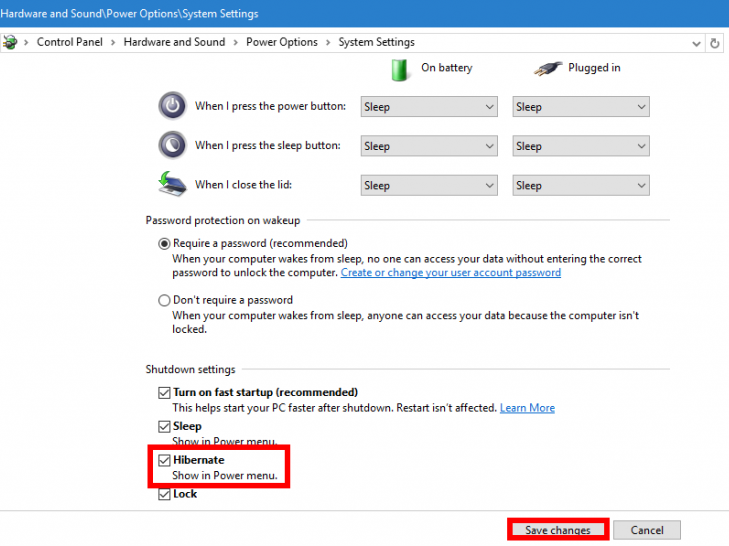Open Create or change user account password link
This screenshot has height=546, width=729.
(451, 273)
